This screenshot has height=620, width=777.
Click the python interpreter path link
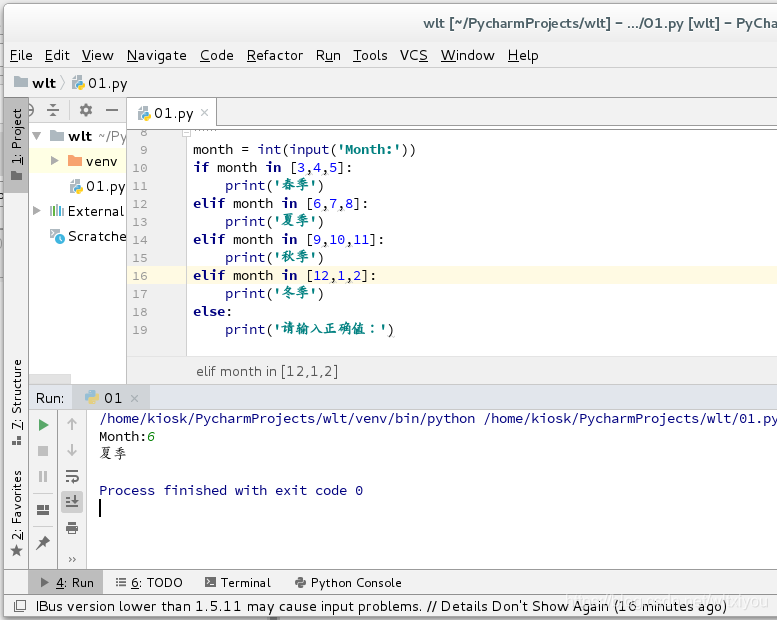click(x=287, y=419)
